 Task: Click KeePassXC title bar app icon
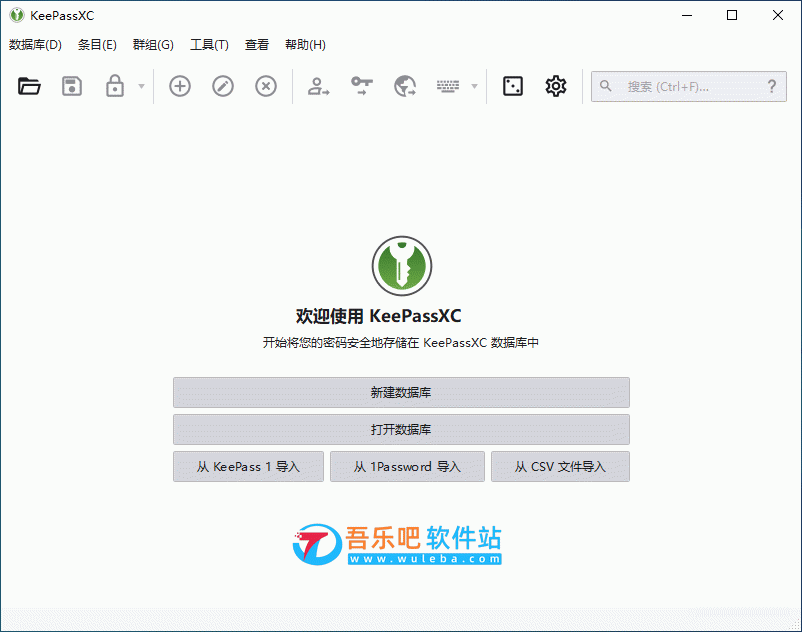[x=17, y=15]
